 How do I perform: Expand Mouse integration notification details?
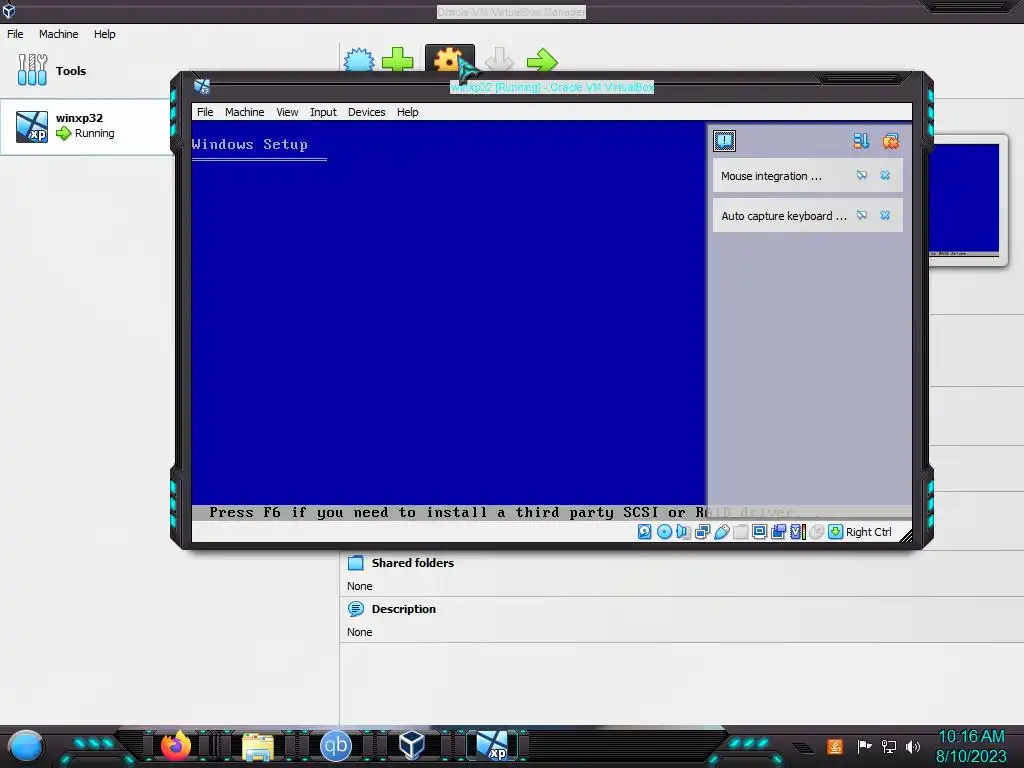click(x=862, y=175)
